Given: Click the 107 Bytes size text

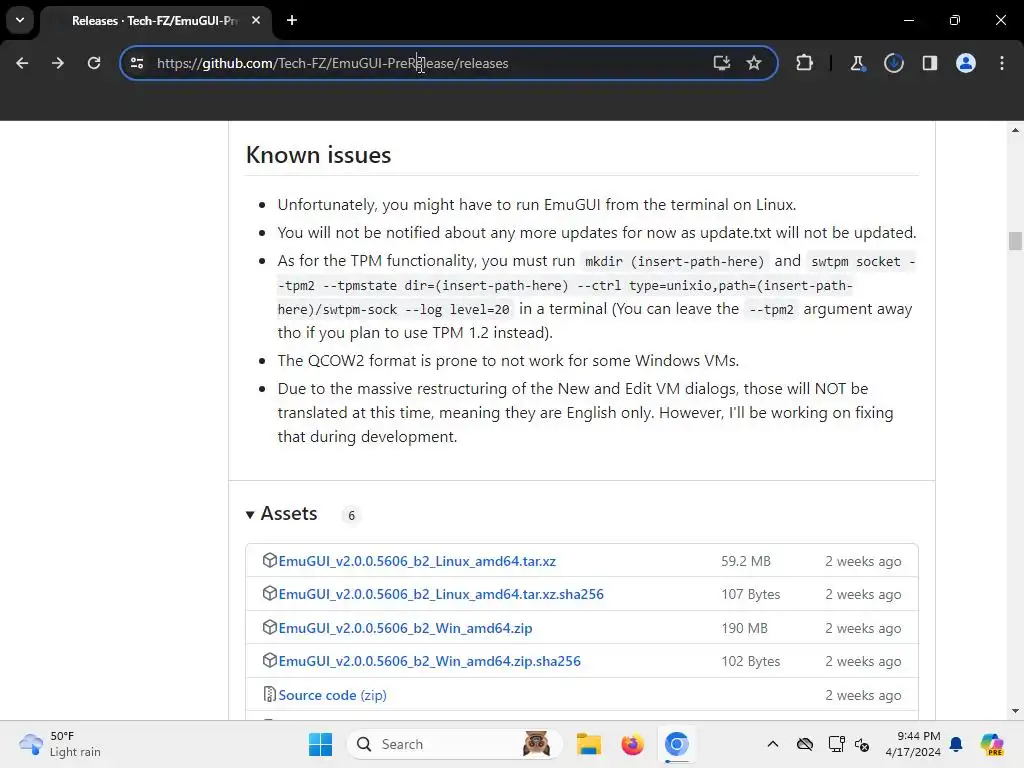Looking at the screenshot, I should pyautogui.click(x=750, y=594).
